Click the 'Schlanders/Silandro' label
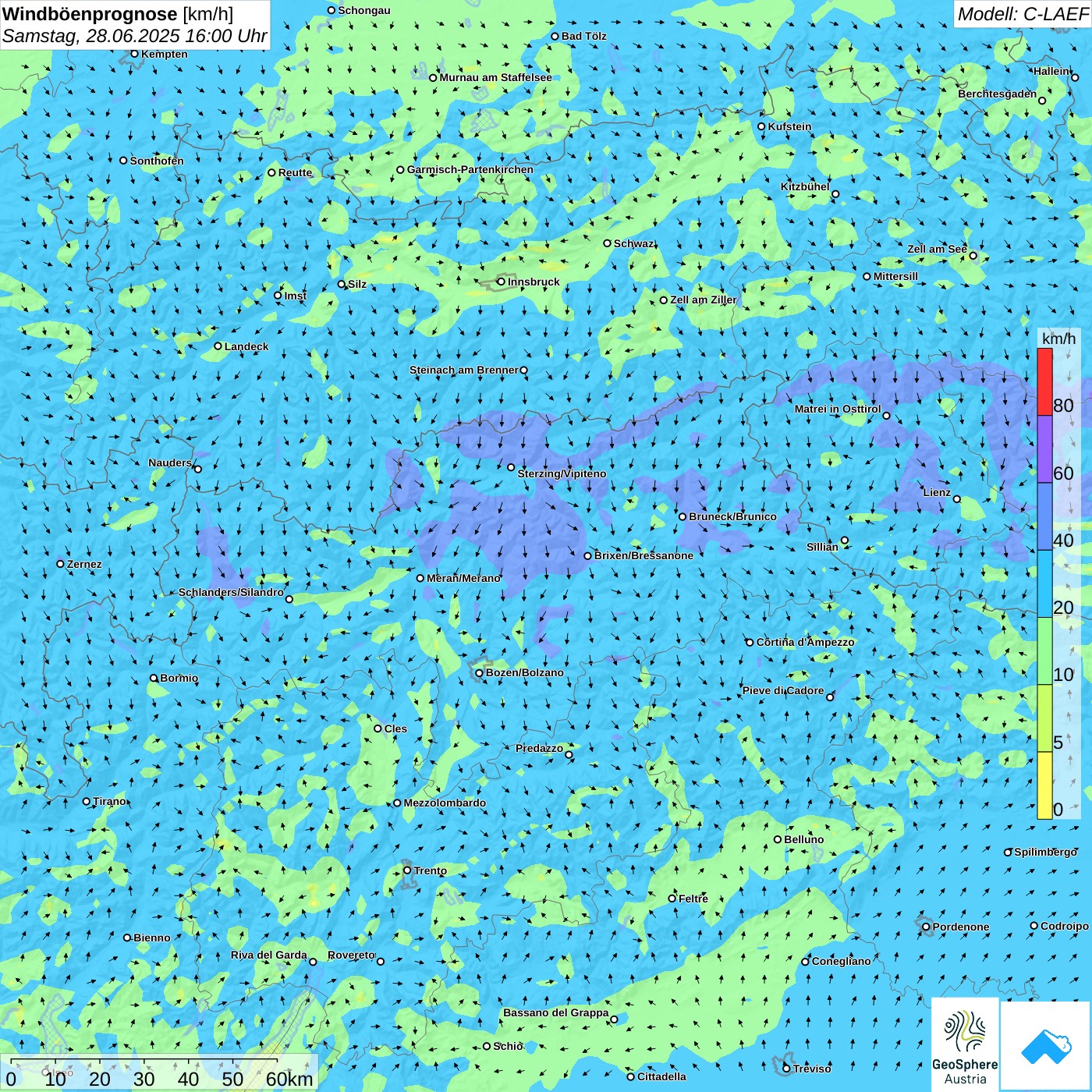 232,592
